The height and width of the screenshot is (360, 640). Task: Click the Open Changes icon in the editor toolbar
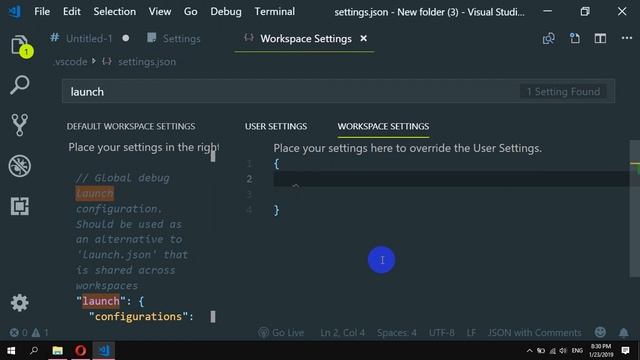[x=549, y=38]
